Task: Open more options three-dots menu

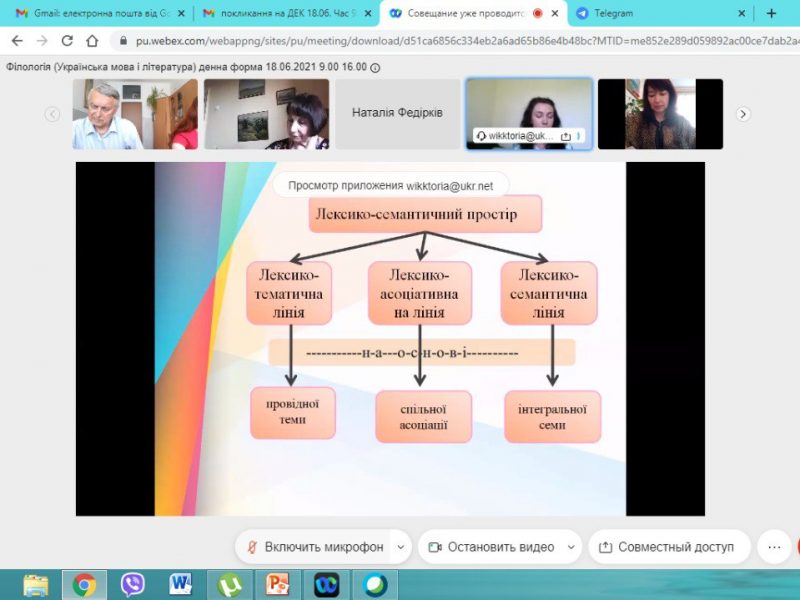Action: tap(773, 547)
